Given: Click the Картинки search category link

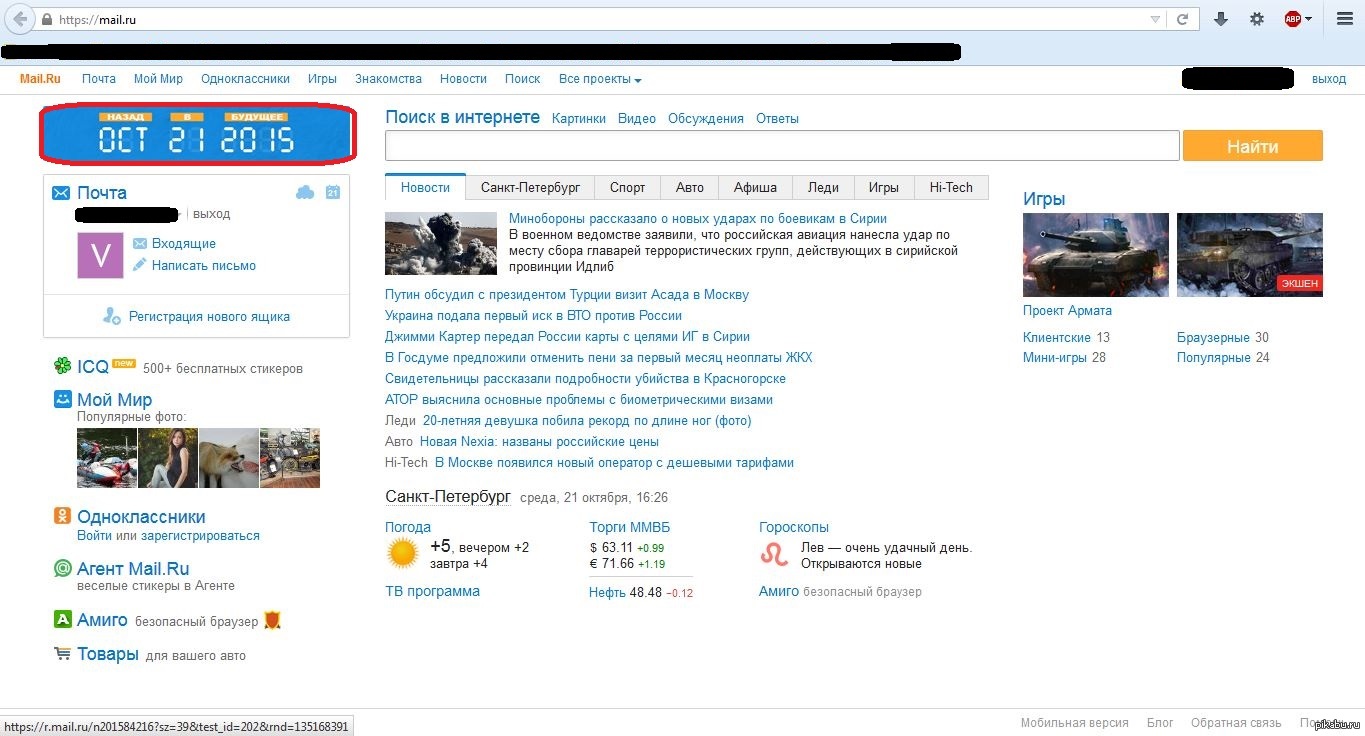Looking at the screenshot, I should [x=579, y=118].
